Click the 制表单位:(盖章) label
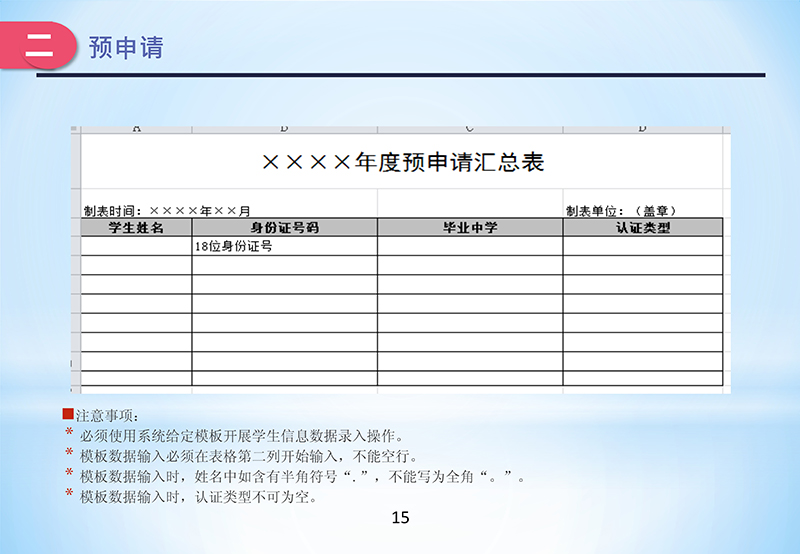This screenshot has width=800, height=554. tap(621, 211)
